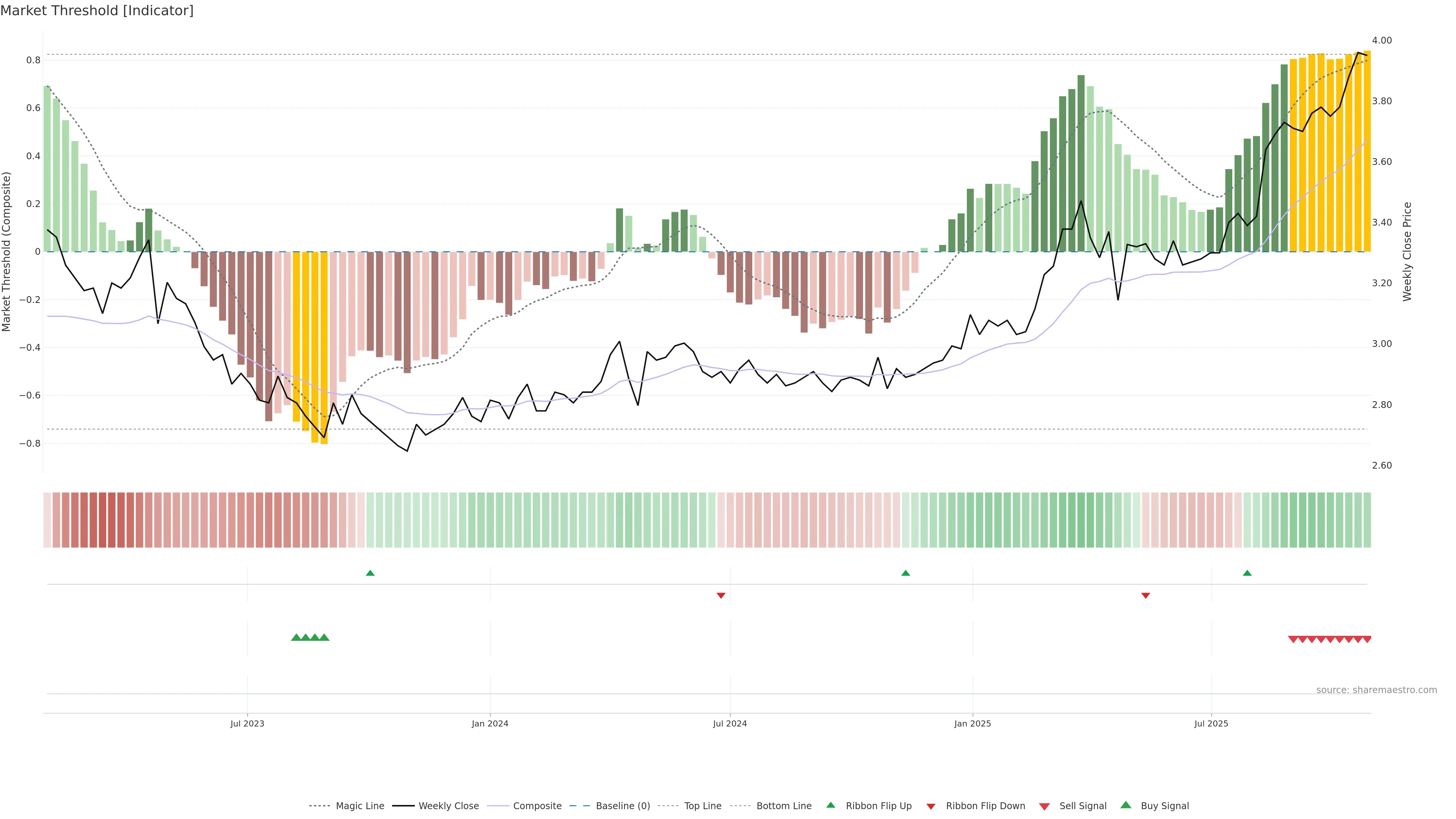Click the Jan 2024 x-axis label
Image resolution: width=1456 pixels, height=819 pixels.
[x=490, y=723]
